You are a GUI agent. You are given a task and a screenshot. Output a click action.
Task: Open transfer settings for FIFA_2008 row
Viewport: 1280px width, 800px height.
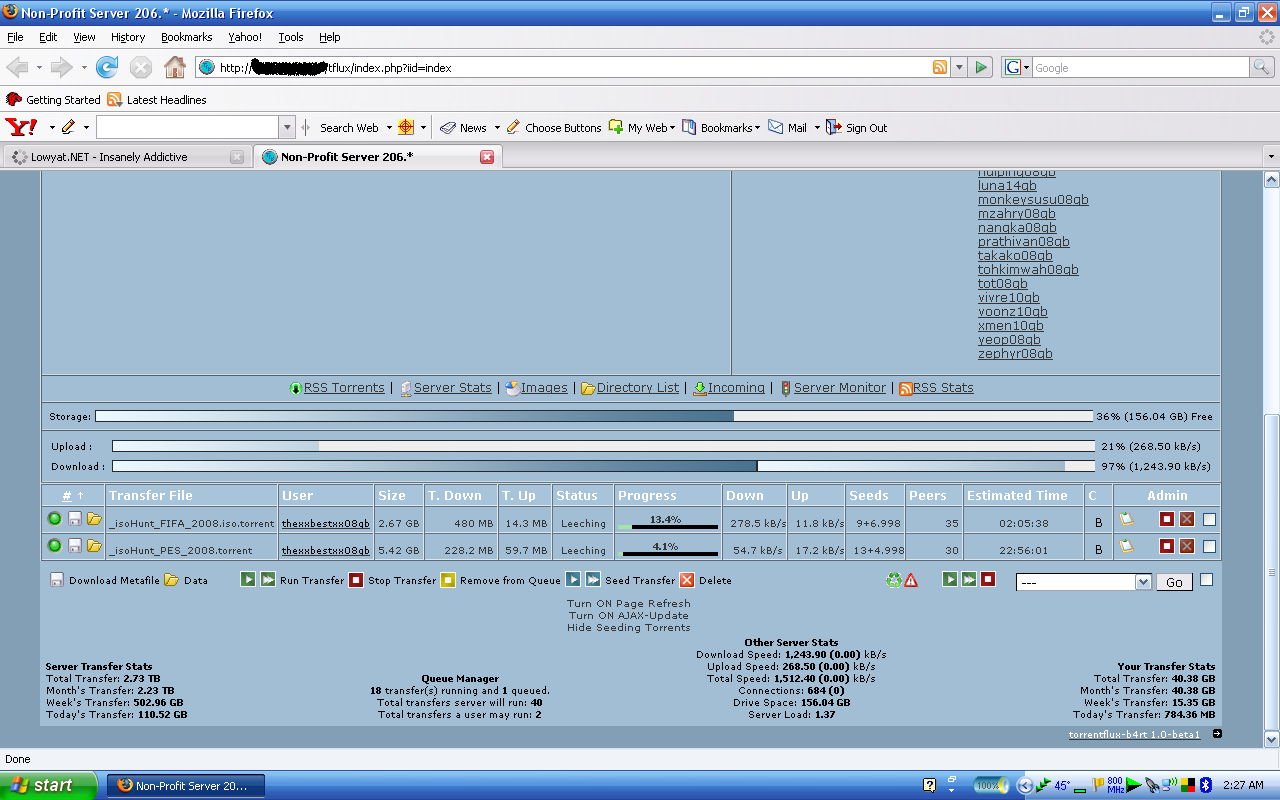(x=1127, y=519)
